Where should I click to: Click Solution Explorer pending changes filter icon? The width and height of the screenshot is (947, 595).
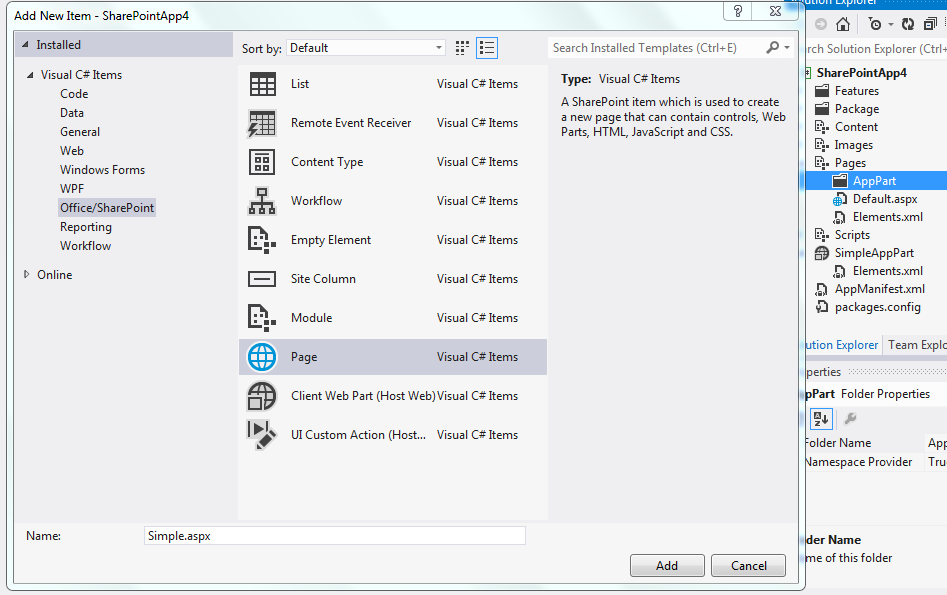(x=875, y=24)
